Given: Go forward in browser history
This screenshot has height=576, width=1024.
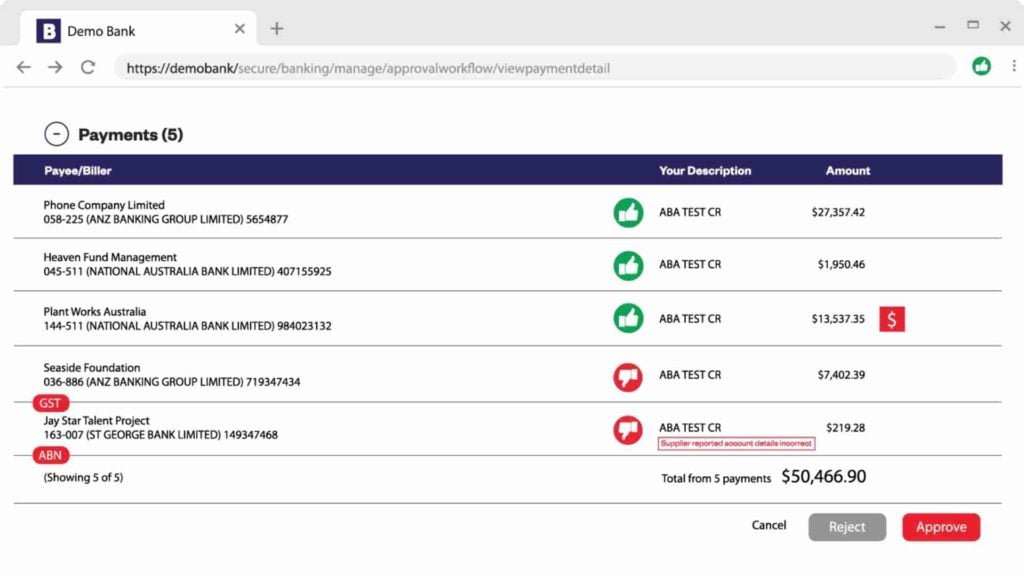Looking at the screenshot, I should [x=55, y=67].
